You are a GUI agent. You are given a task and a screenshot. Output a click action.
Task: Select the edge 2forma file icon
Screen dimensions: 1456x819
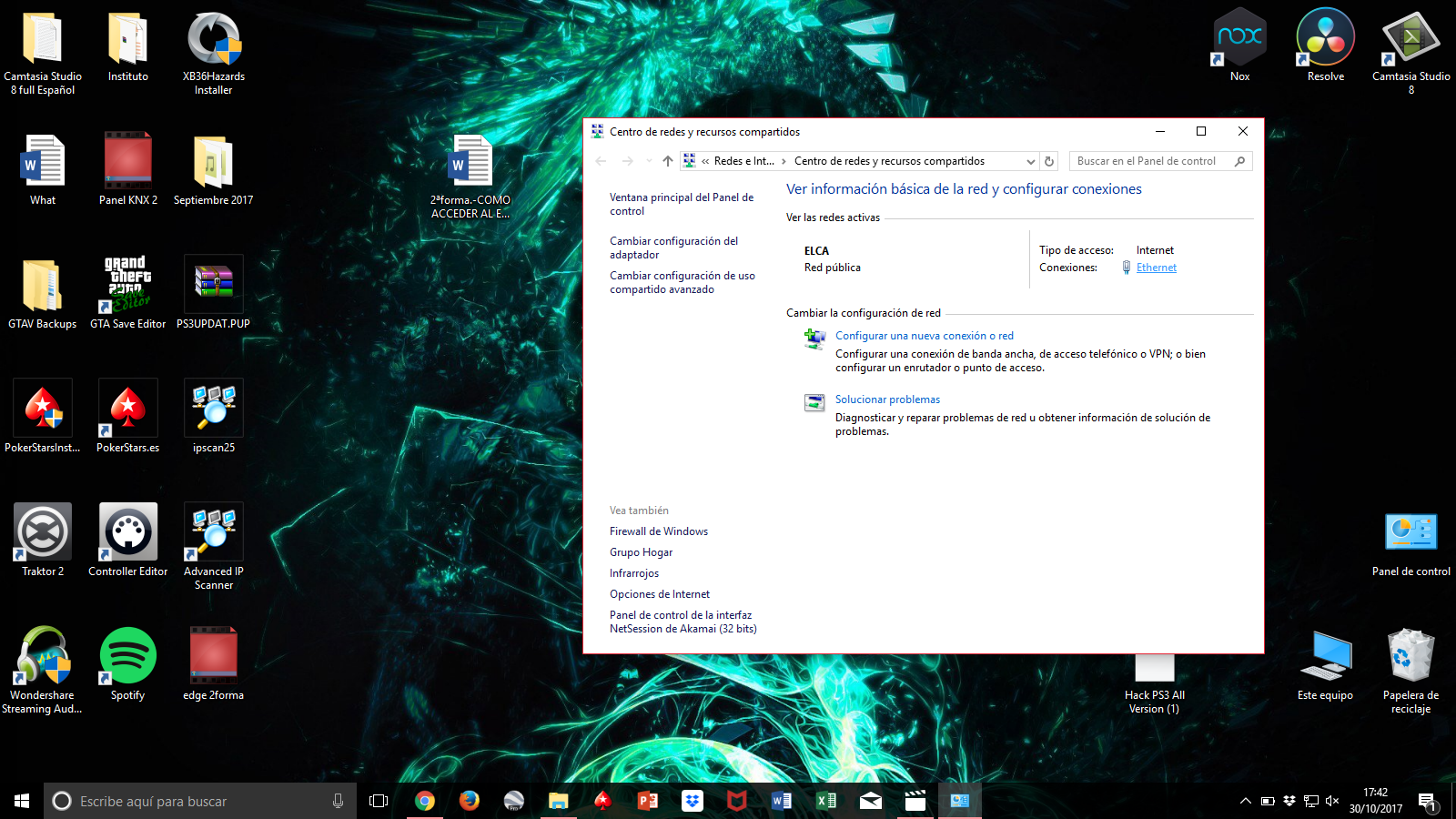pos(214,664)
